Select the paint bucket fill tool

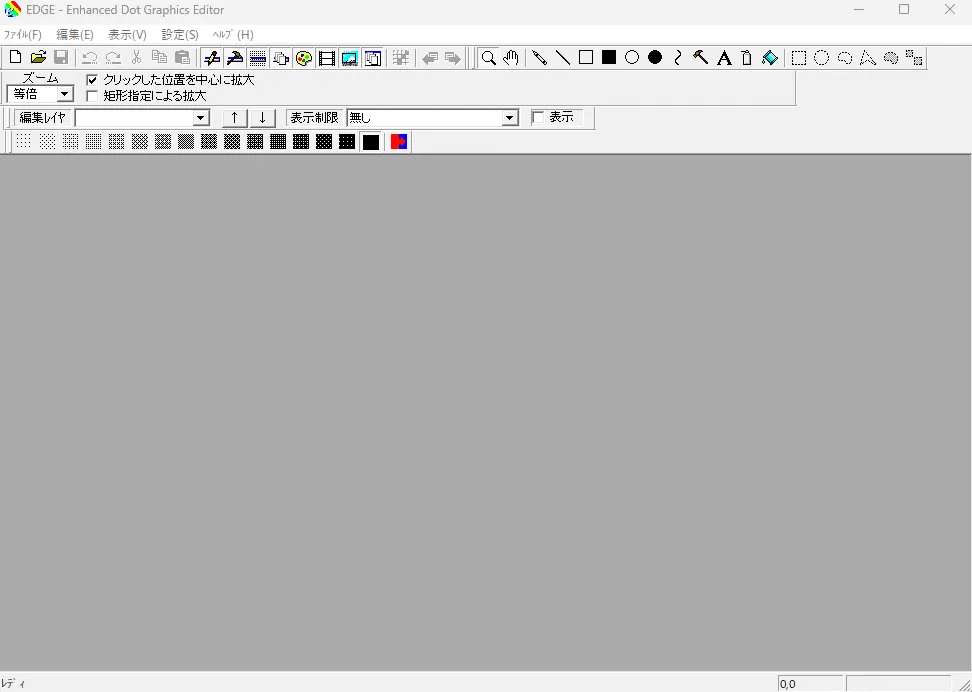[x=770, y=58]
